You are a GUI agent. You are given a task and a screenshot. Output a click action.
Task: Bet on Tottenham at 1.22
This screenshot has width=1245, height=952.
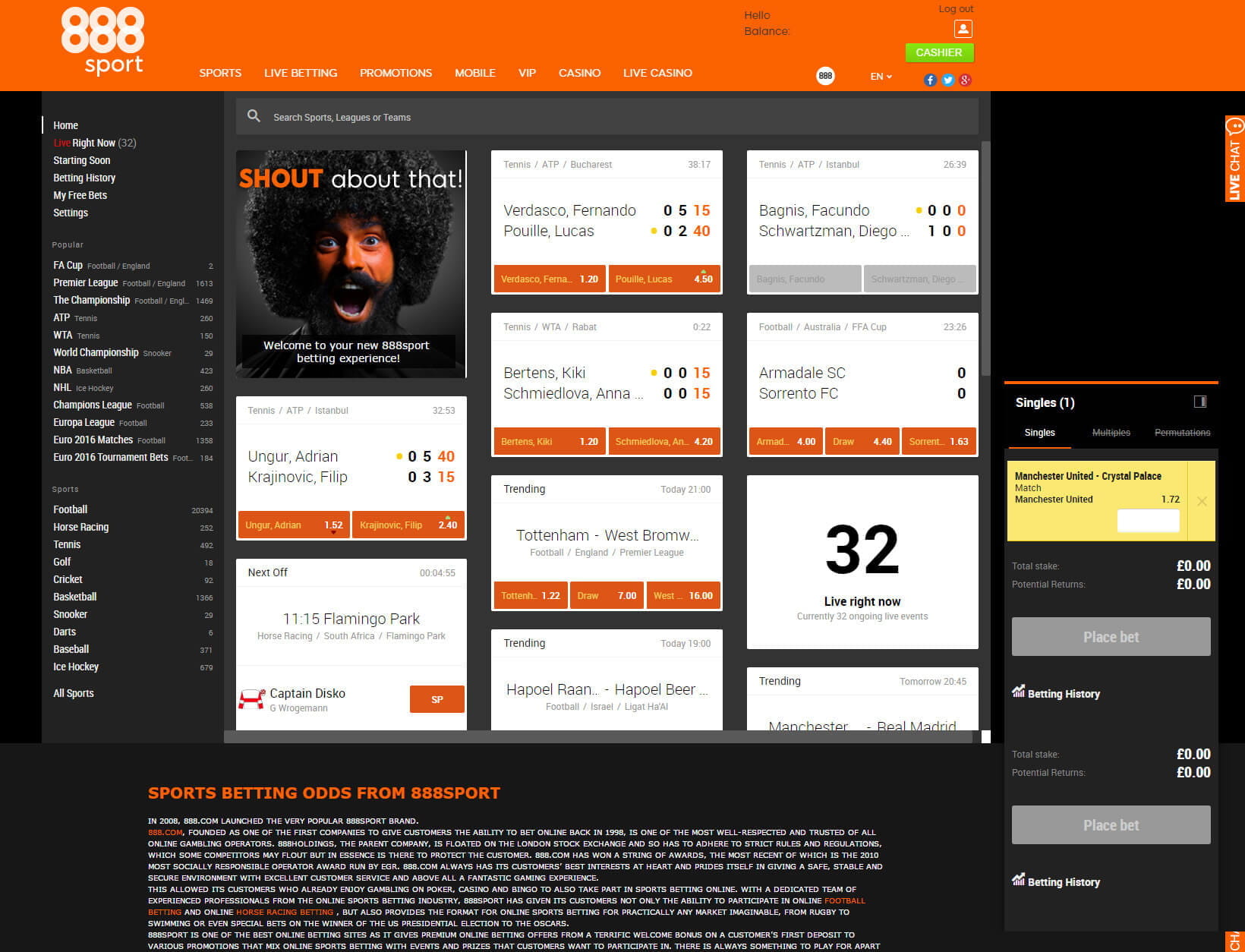coord(530,595)
